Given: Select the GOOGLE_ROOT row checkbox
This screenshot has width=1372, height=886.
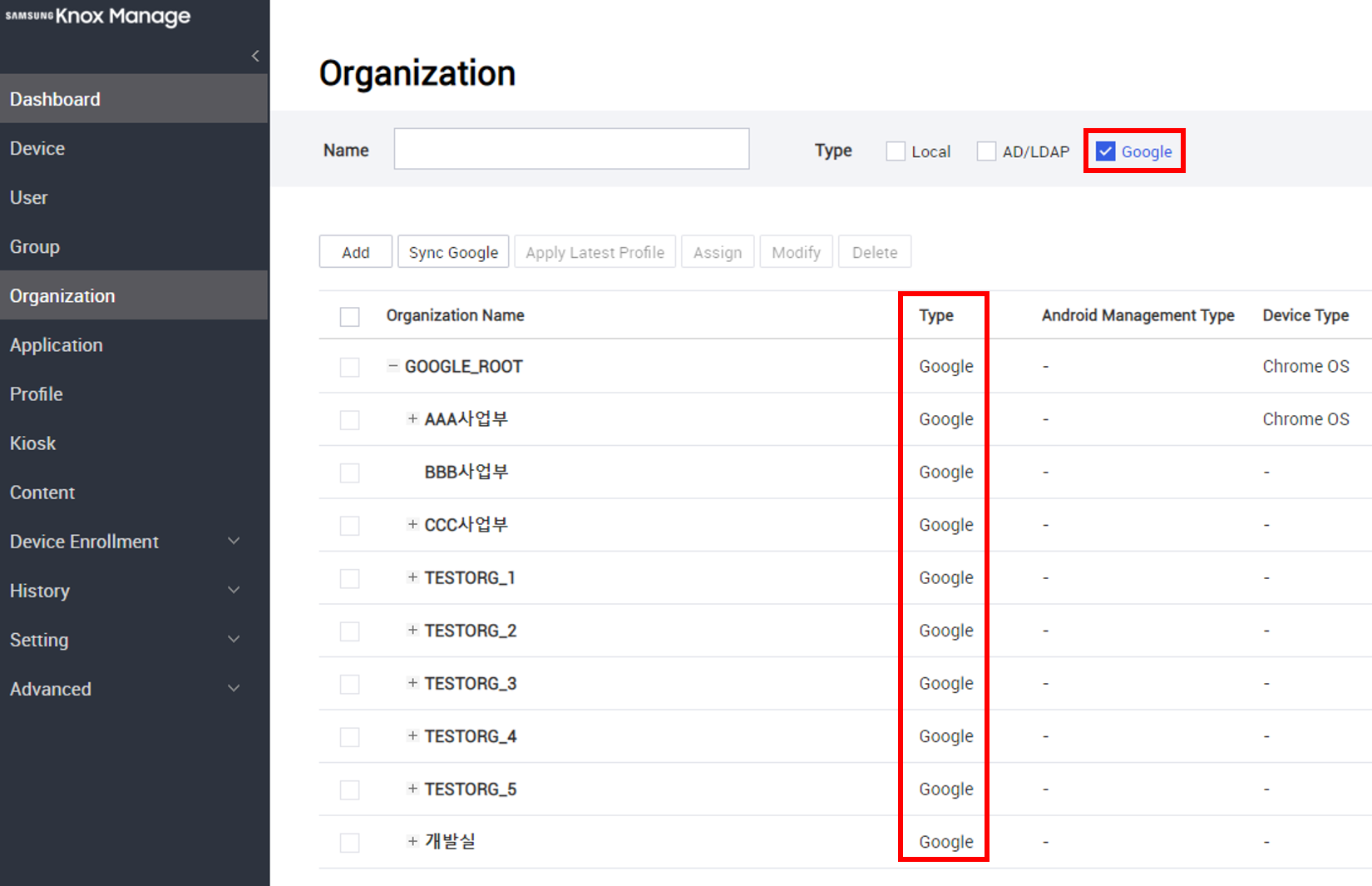Looking at the screenshot, I should (x=349, y=366).
